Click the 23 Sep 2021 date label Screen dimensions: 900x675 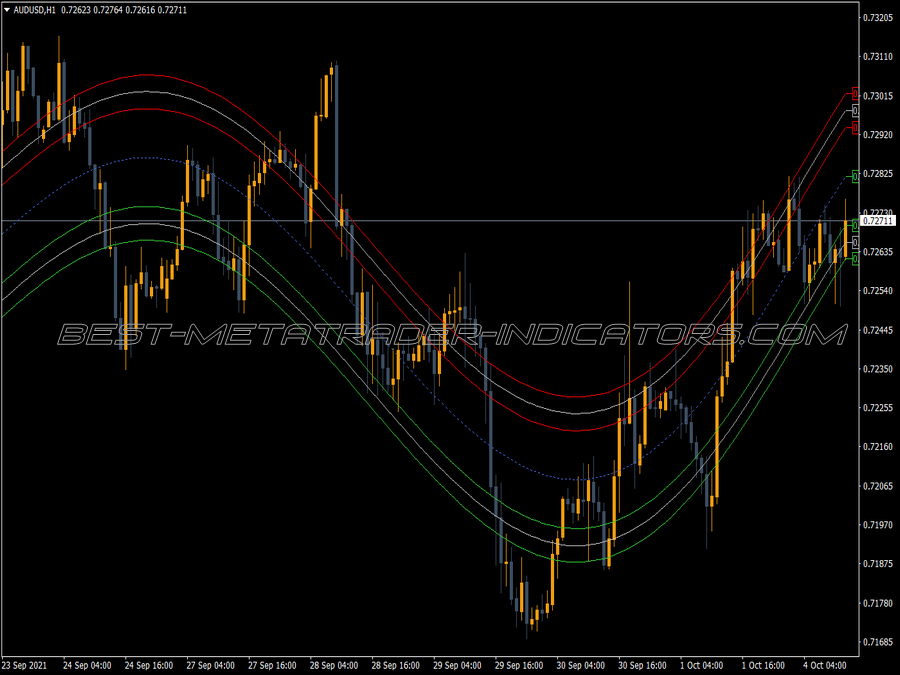click(25, 665)
